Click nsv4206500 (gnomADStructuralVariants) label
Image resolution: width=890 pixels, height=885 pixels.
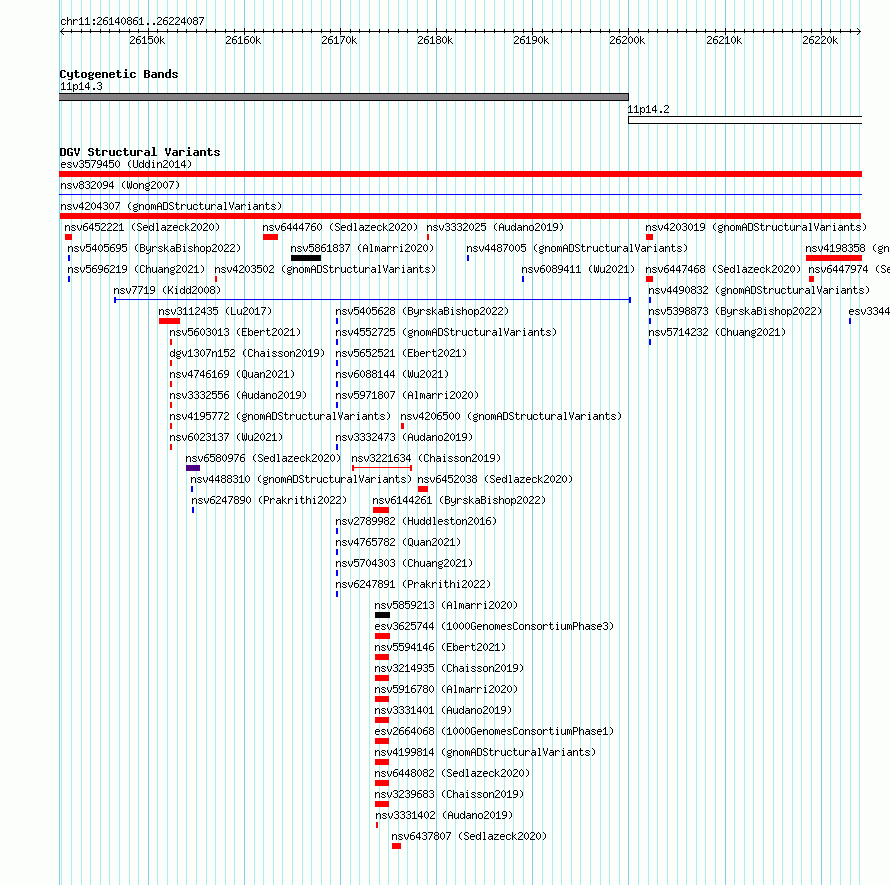(511, 416)
